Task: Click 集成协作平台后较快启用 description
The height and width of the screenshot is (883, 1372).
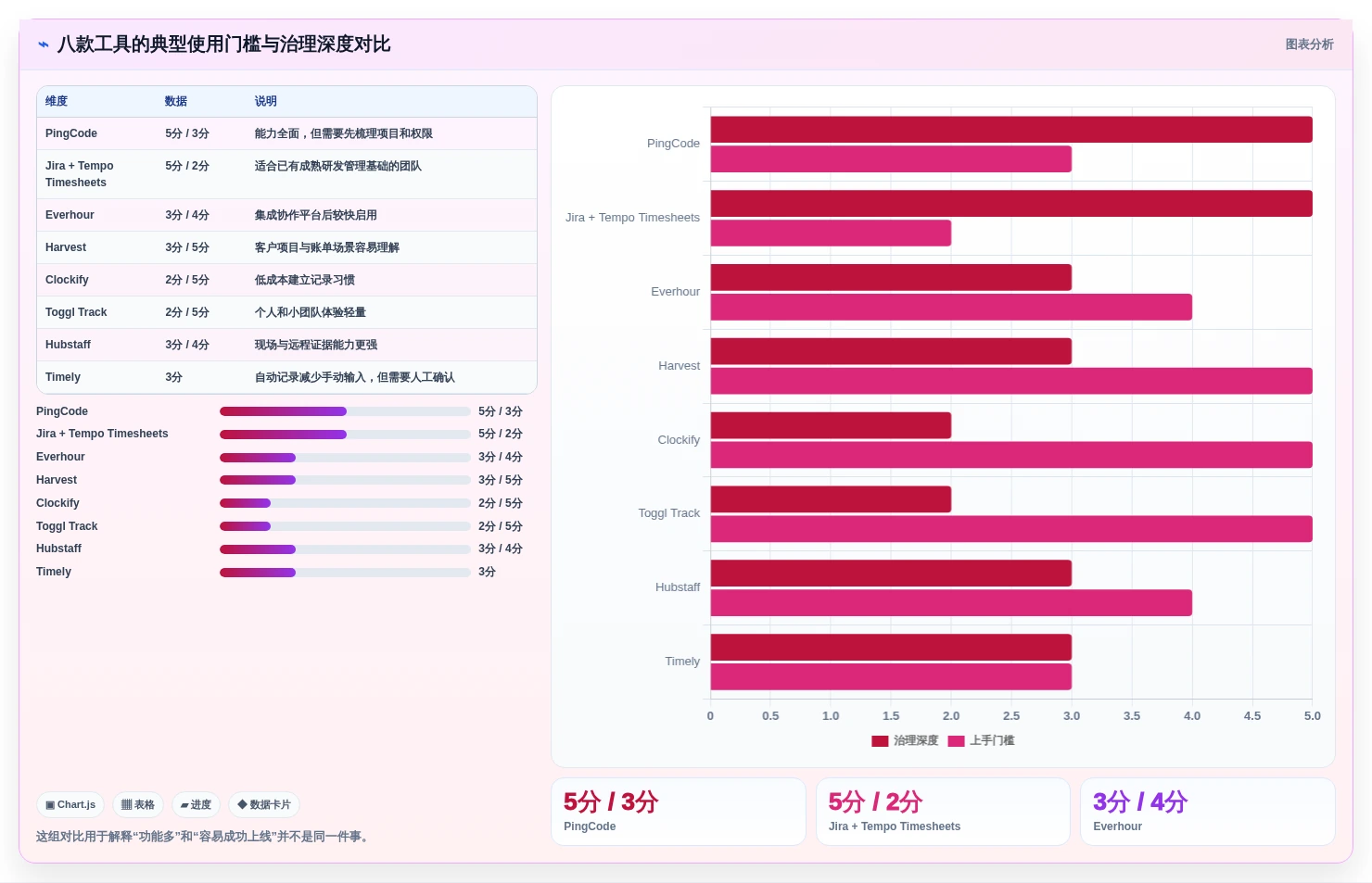Action: coord(316,215)
